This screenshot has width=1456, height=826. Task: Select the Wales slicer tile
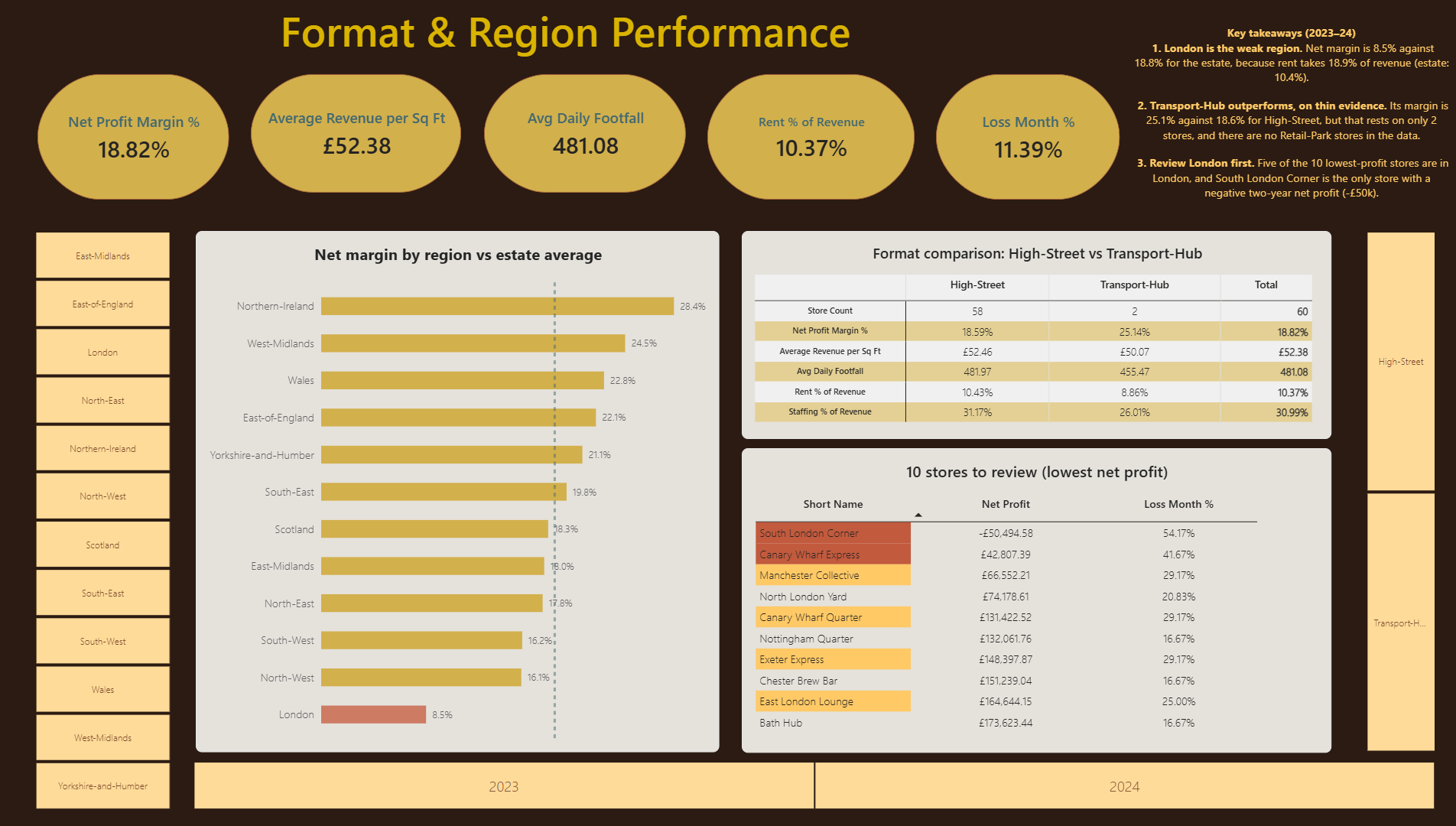click(102, 689)
